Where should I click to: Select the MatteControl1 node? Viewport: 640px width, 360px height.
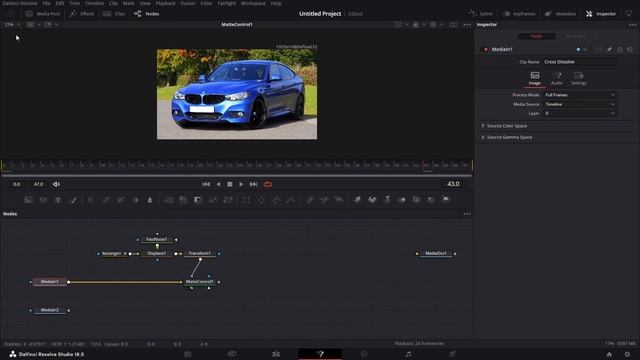click(x=200, y=282)
